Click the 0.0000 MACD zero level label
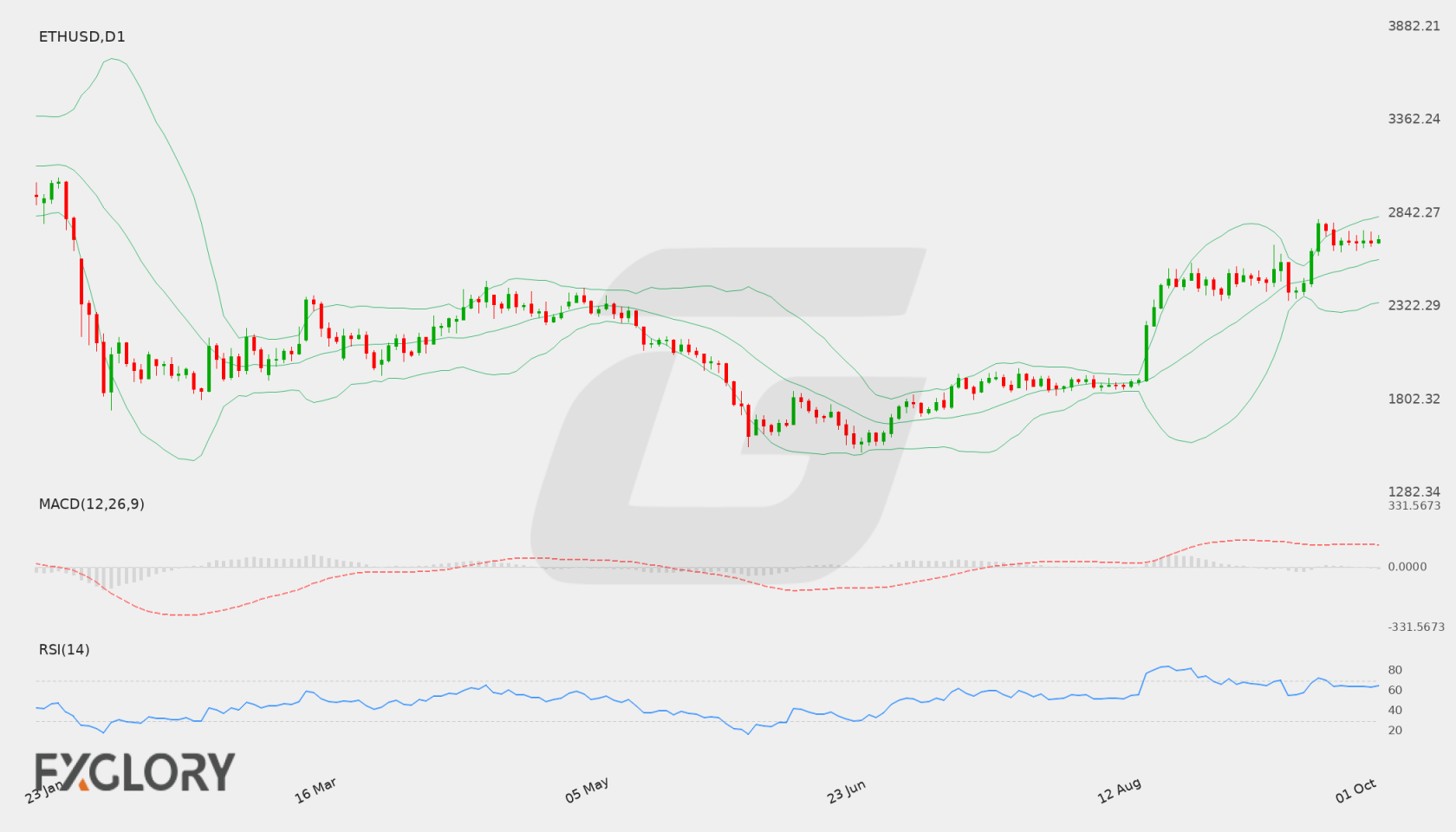Image resolution: width=1456 pixels, height=832 pixels. [1407, 567]
